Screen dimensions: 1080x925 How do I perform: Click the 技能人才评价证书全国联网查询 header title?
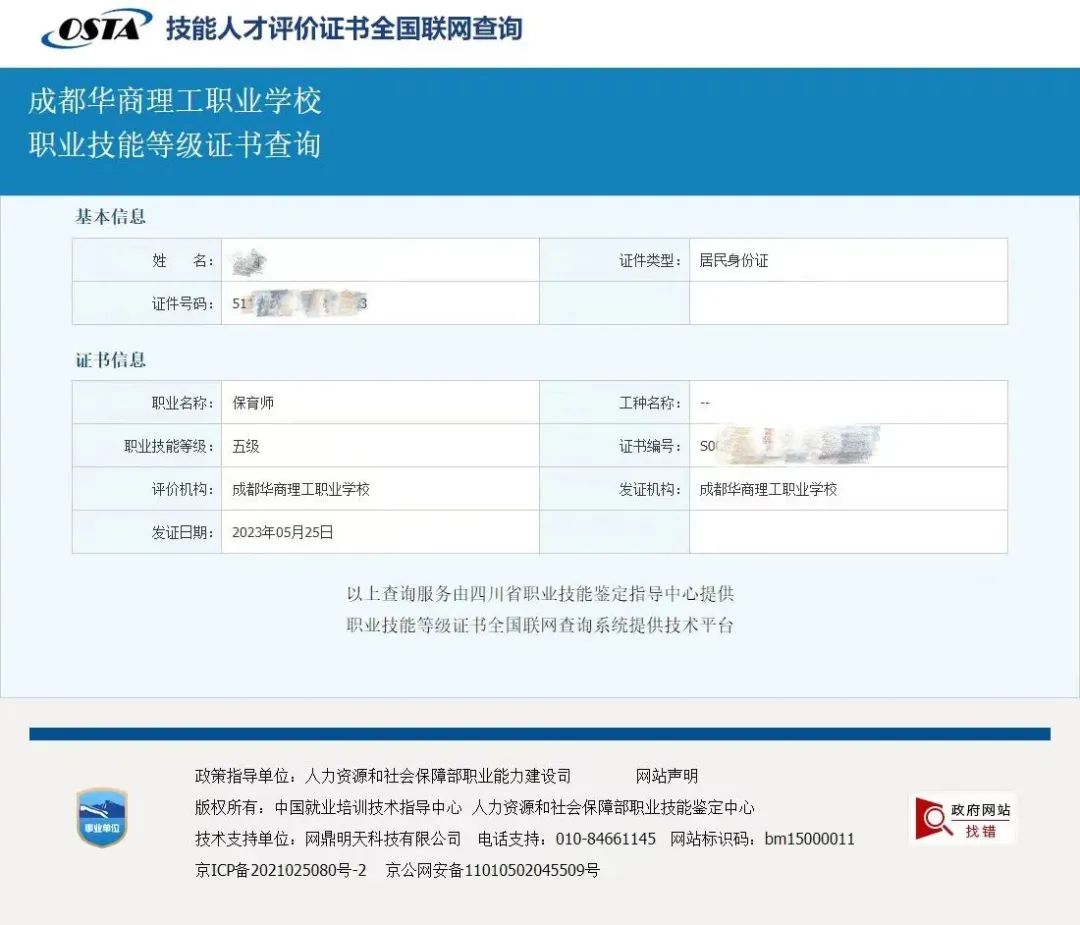pos(344,29)
